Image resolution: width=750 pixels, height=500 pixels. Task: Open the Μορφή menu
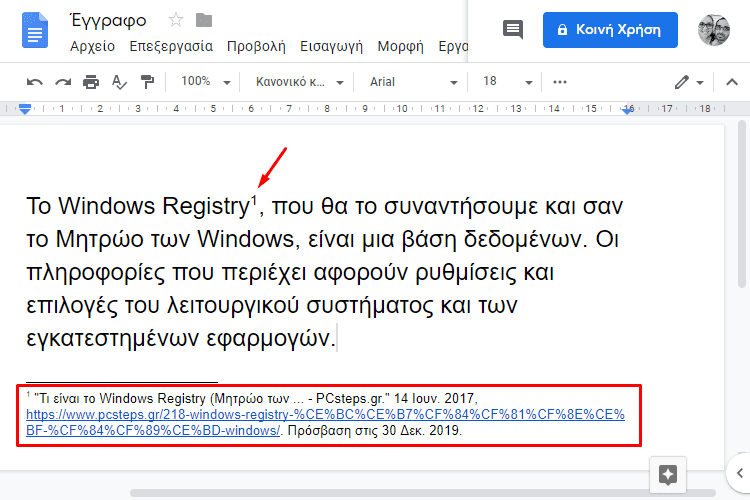point(400,46)
